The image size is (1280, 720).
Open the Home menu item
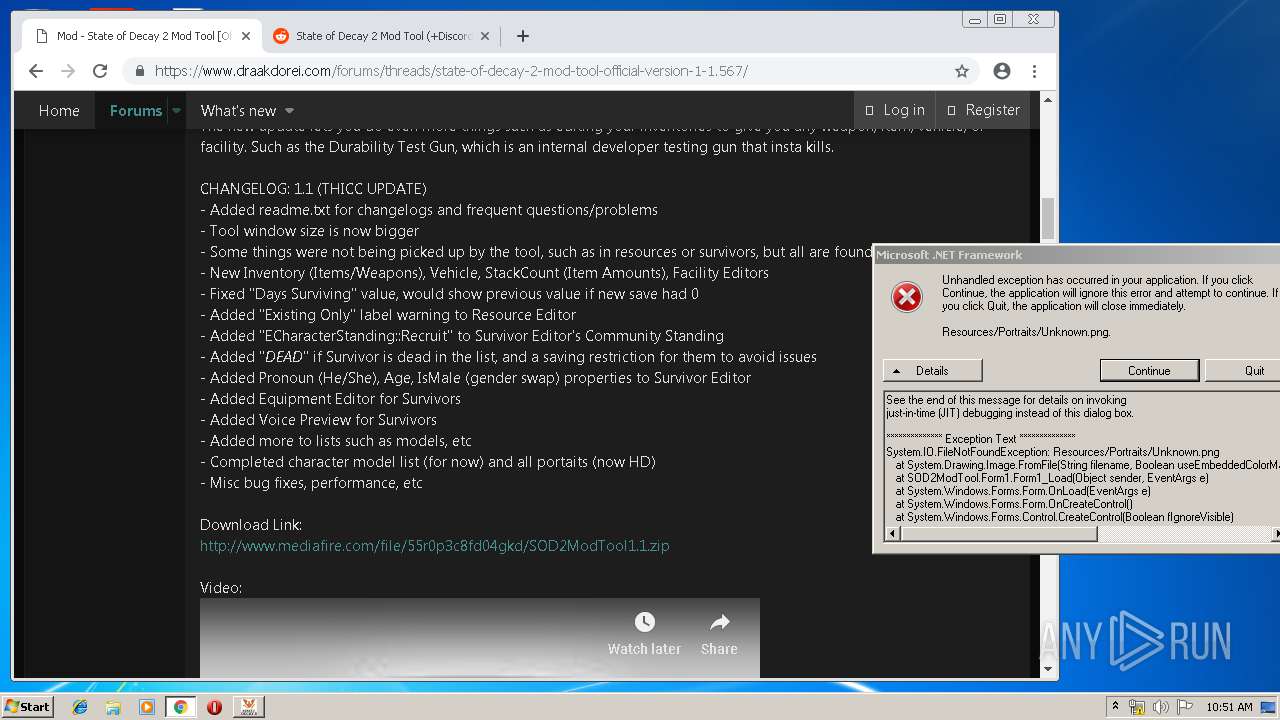tap(59, 110)
